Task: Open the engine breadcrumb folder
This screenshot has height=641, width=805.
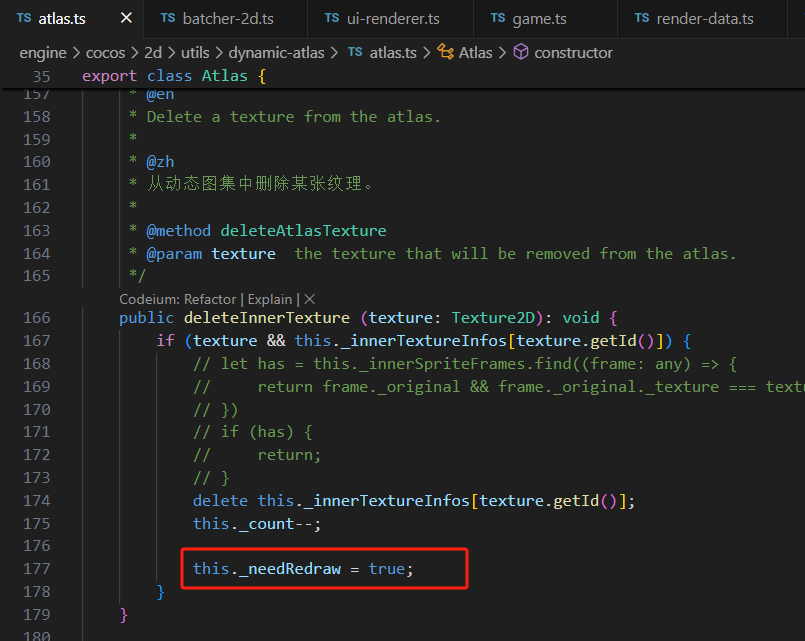Action: click(x=43, y=52)
